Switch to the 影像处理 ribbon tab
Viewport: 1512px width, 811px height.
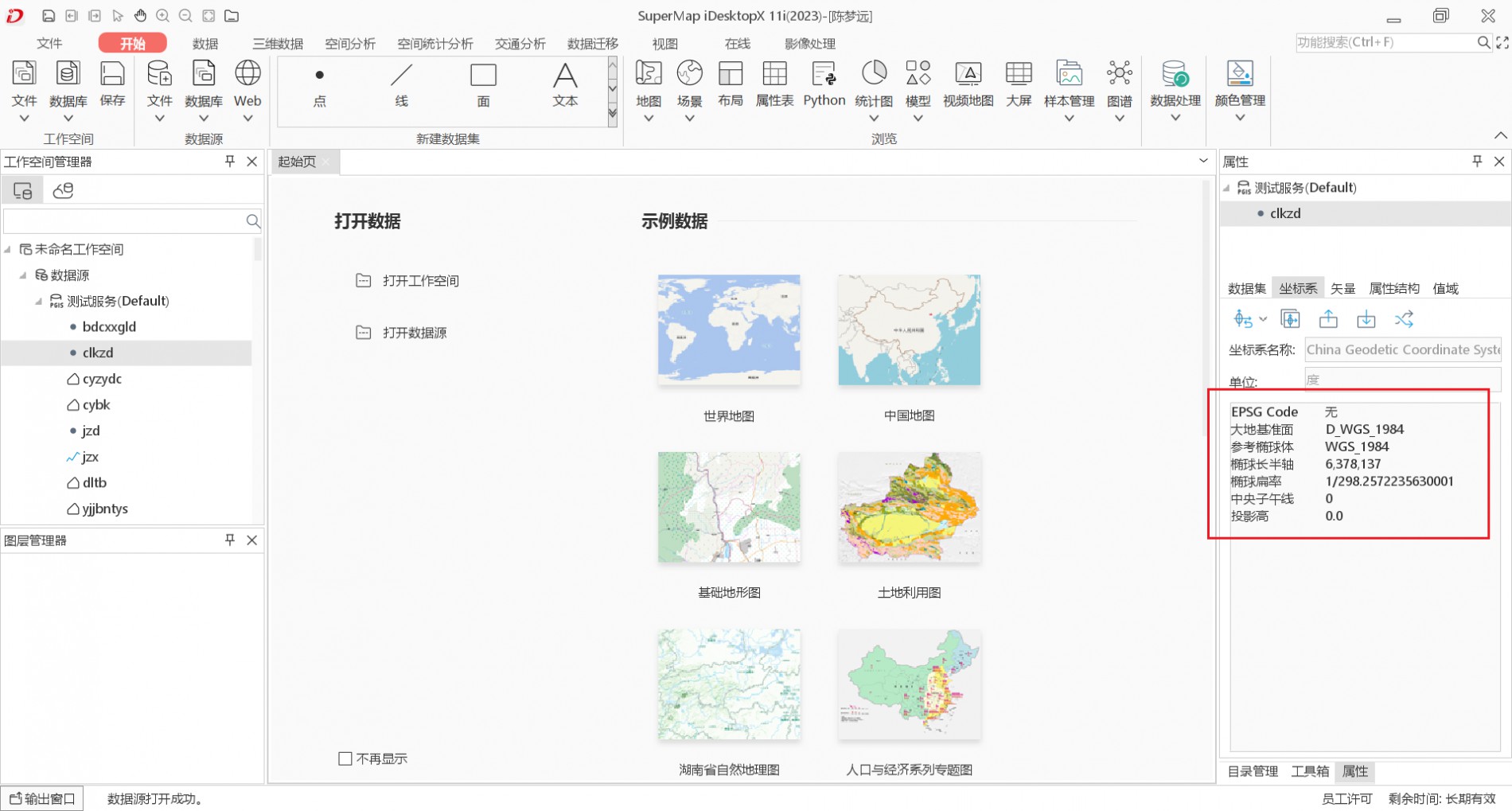[x=810, y=43]
